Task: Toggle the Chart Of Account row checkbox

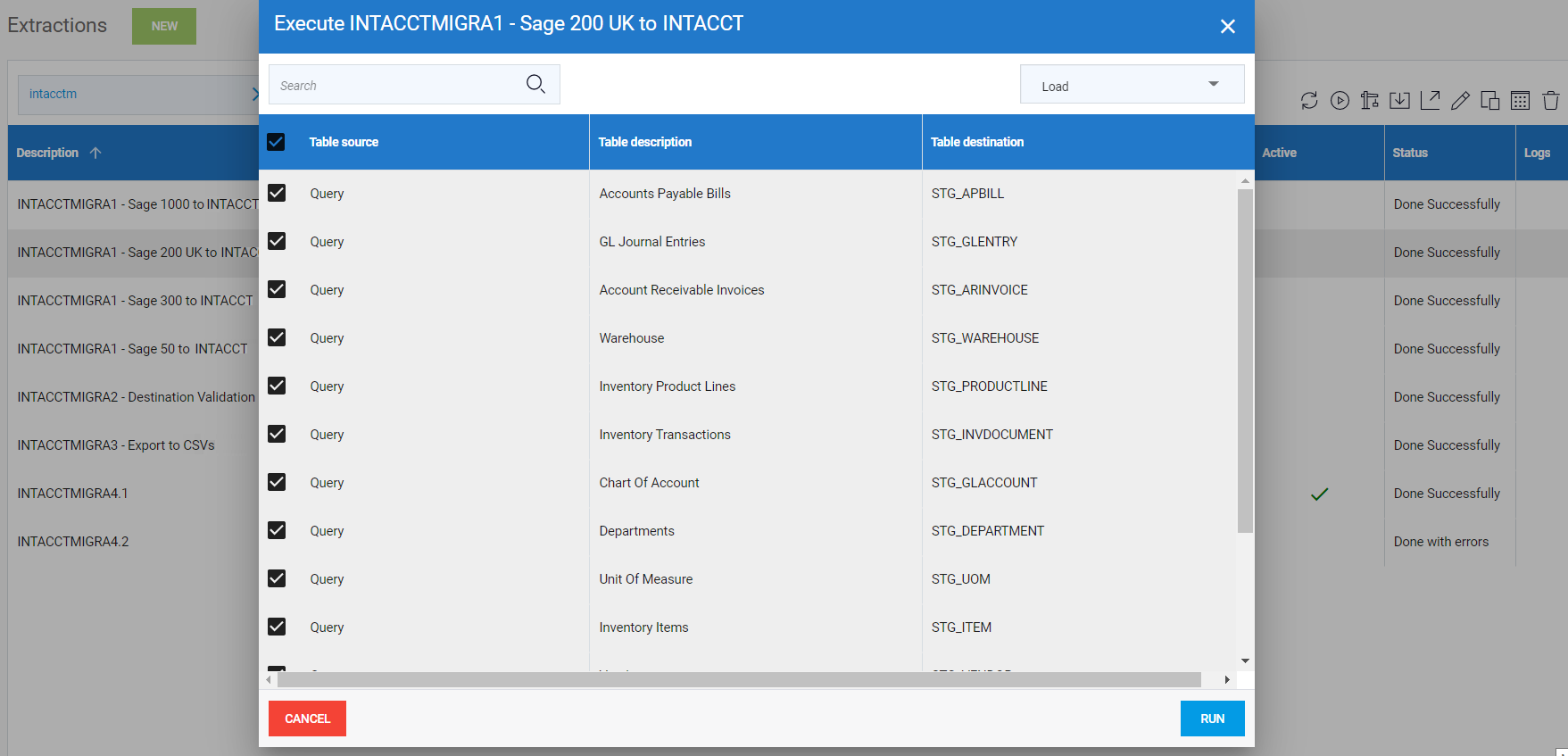Action: pyautogui.click(x=277, y=483)
